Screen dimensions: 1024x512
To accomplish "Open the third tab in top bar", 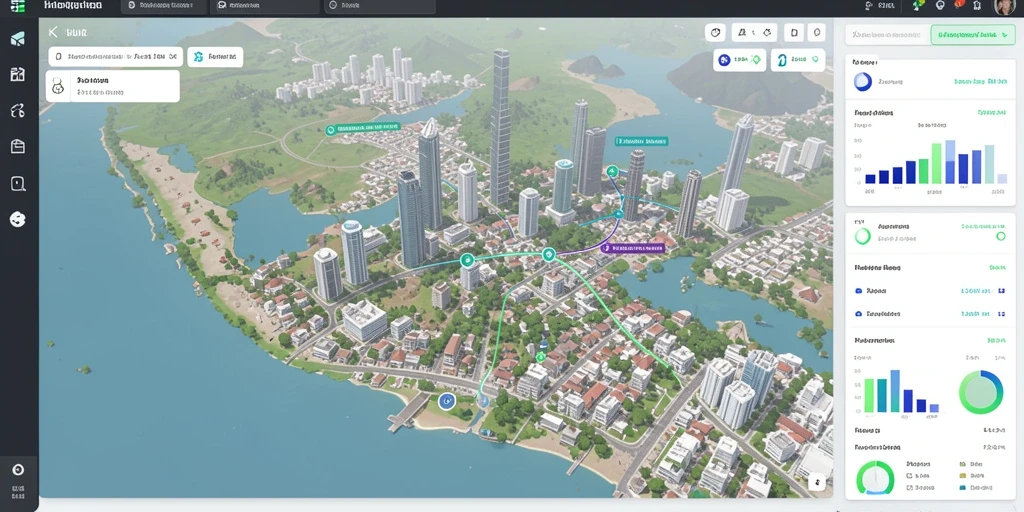I will coord(379,6).
